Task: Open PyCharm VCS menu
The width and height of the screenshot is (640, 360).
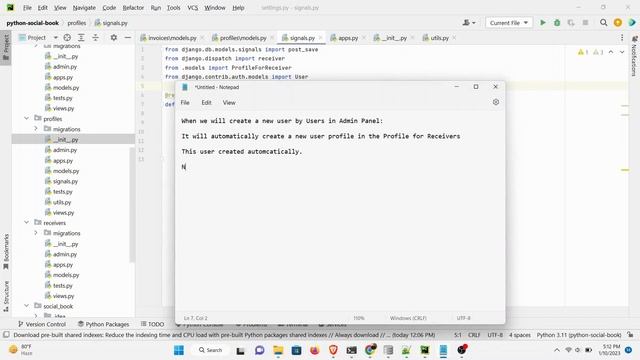Action: pyautogui.click(x=193, y=8)
